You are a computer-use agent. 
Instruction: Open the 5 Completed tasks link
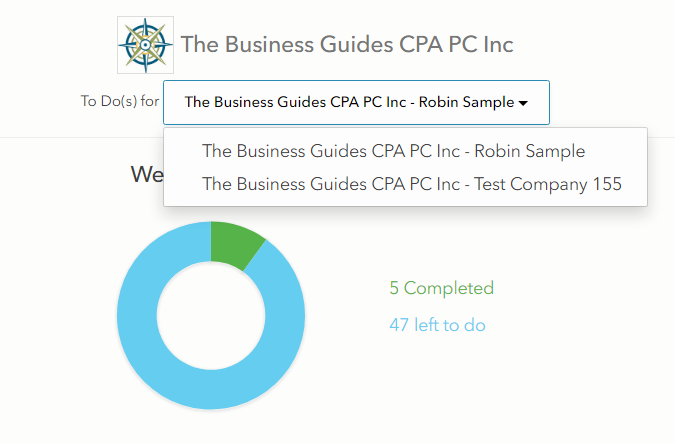441,288
